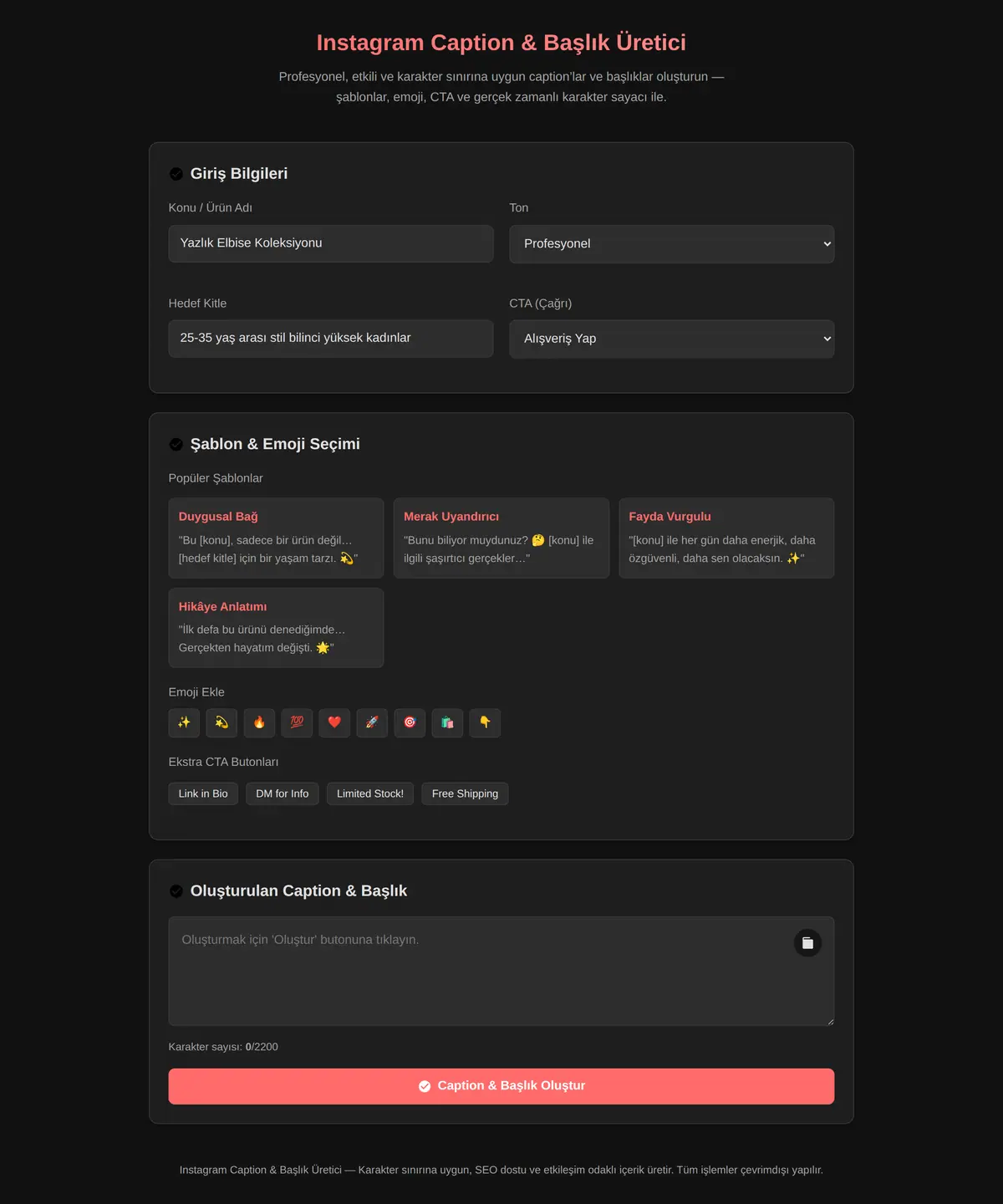Select the Merak Uyandırıcı template

click(501, 538)
